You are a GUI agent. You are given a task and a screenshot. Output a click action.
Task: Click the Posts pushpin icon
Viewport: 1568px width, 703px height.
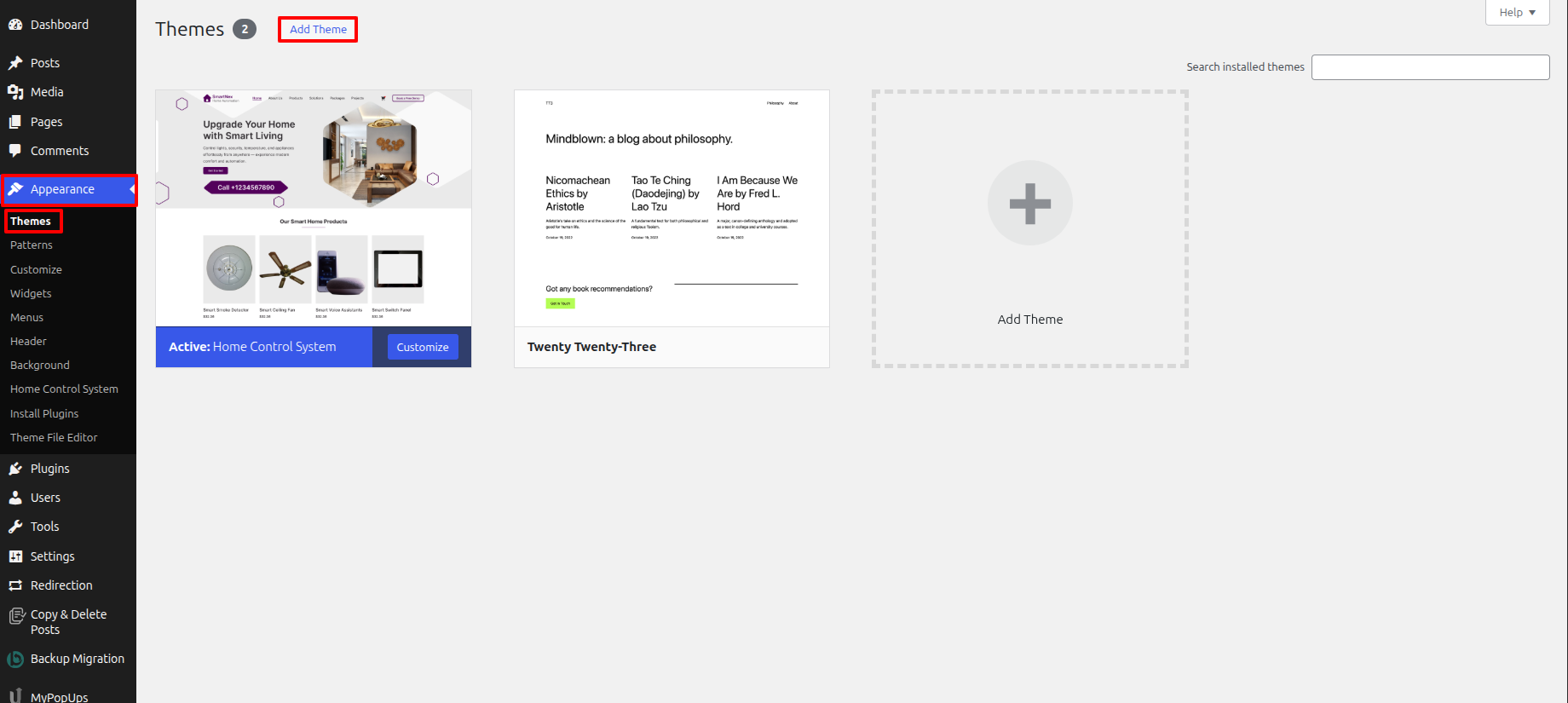click(x=15, y=63)
